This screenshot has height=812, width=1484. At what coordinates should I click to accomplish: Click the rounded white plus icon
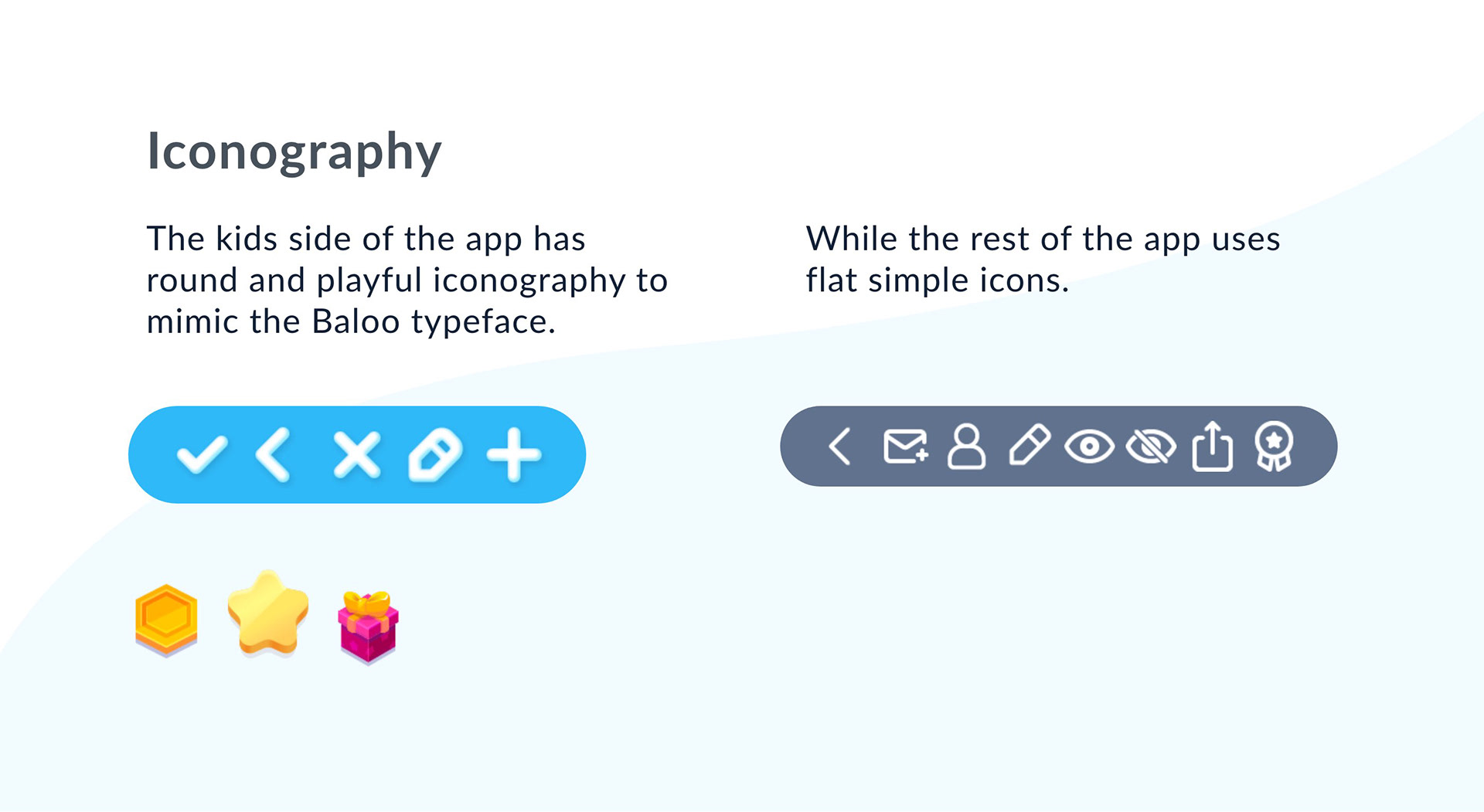514,454
